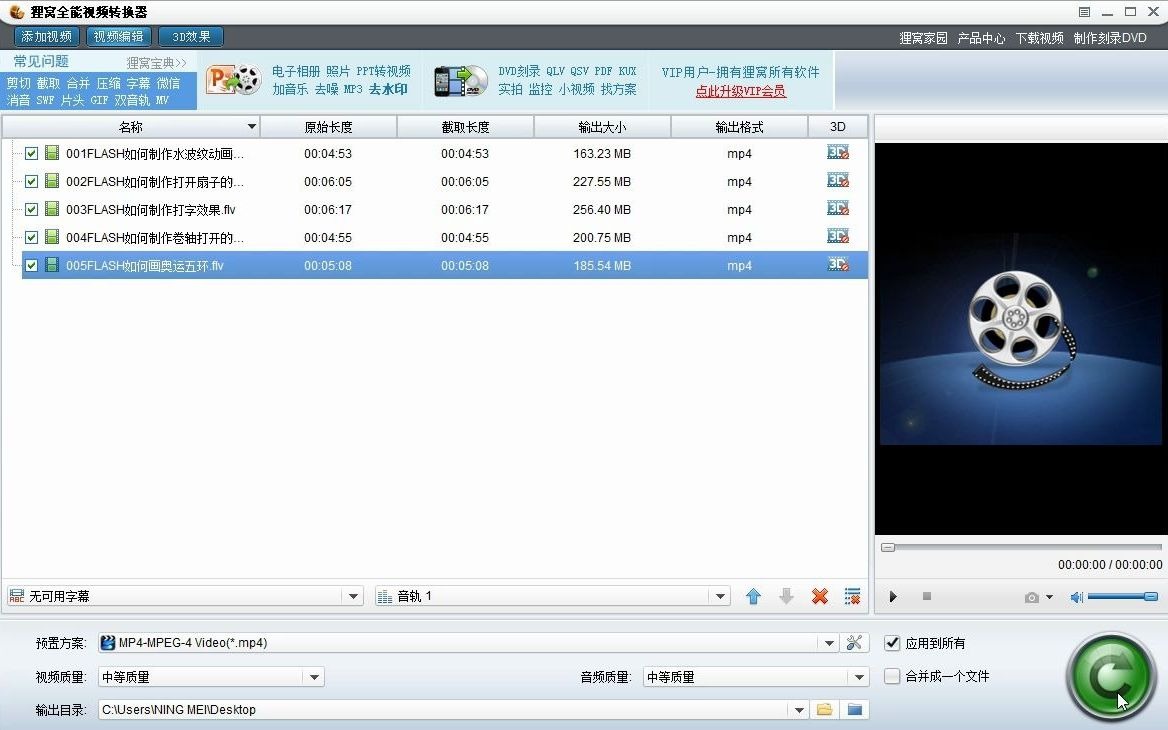This screenshot has width=1168, height=730.
Task: Open the 音轨 audio track dropdown
Action: coord(719,595)
